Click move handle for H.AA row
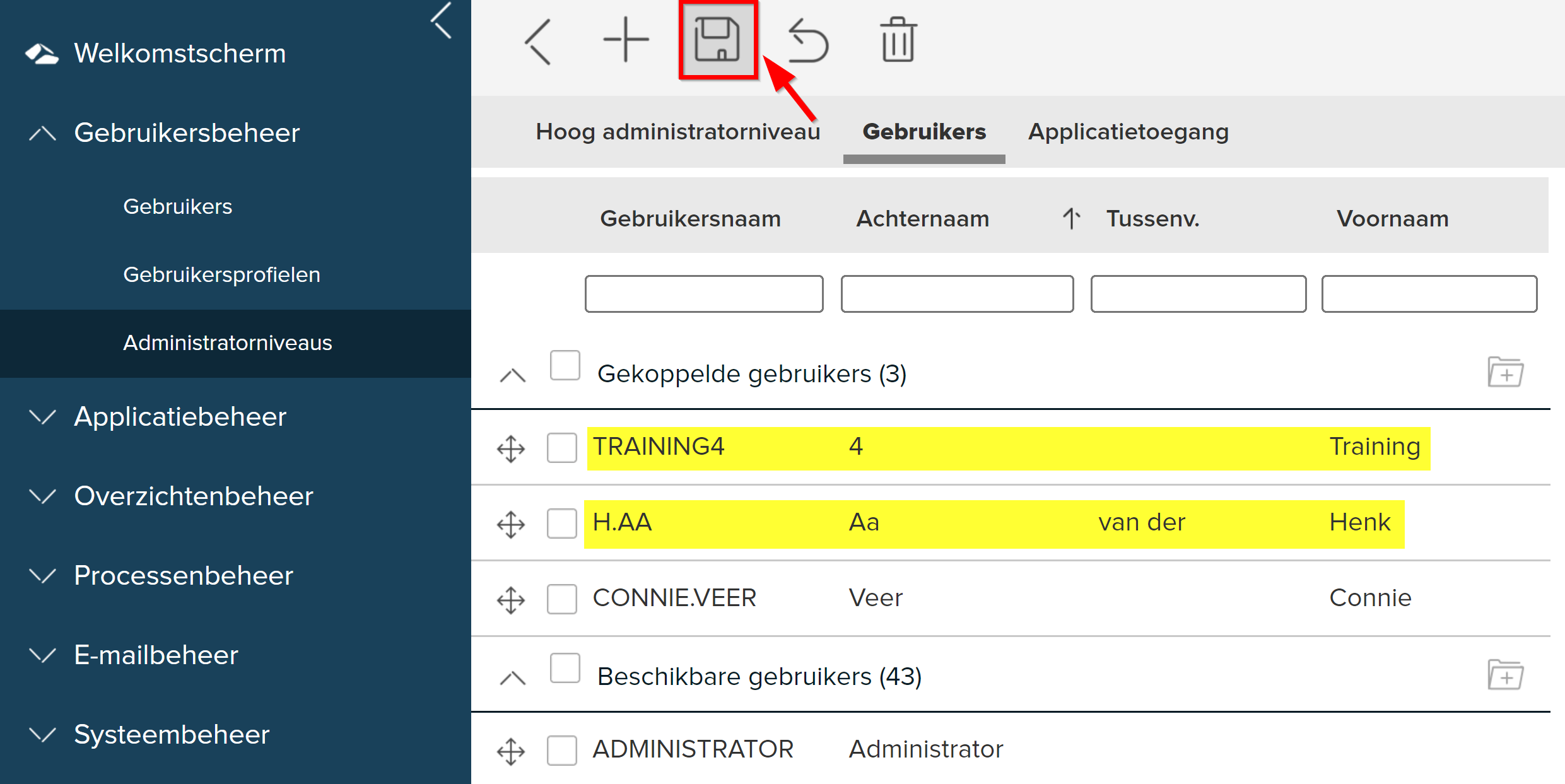The height and width of the screenshot is (784, 1565). 511,524
